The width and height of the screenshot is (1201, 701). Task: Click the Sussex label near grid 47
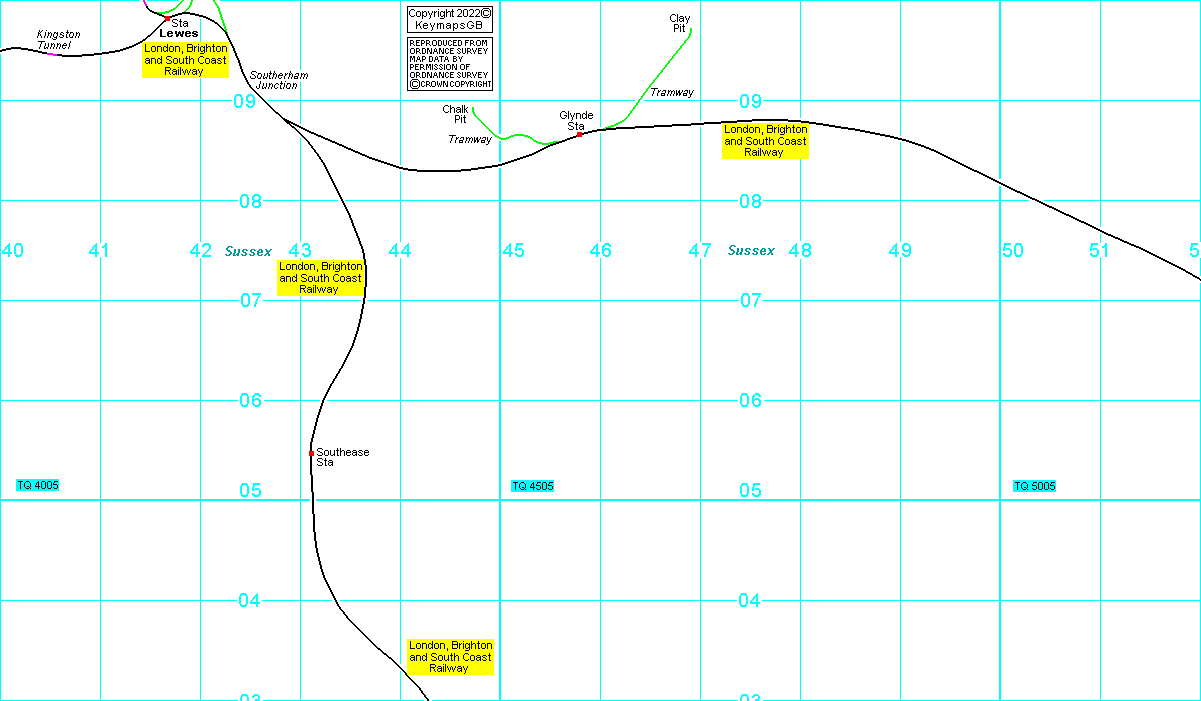(x=751, y=250)
